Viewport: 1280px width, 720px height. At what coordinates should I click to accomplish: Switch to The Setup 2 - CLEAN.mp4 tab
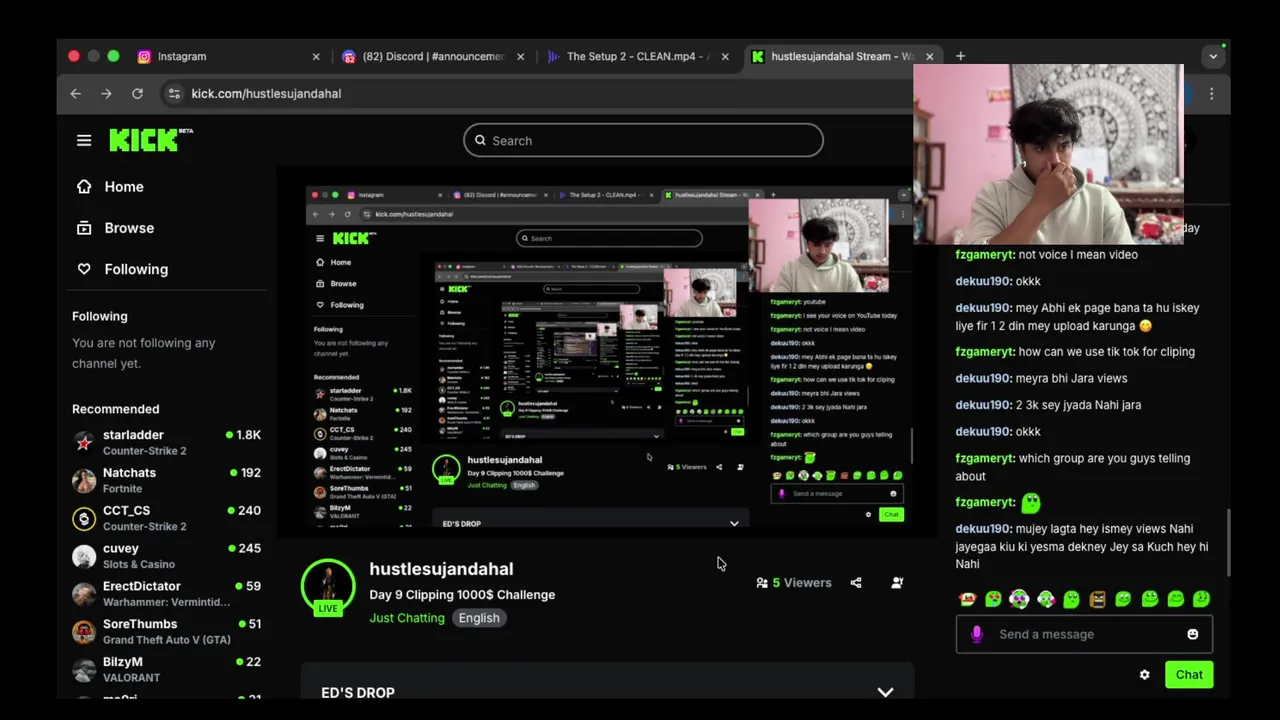[638, 56]
